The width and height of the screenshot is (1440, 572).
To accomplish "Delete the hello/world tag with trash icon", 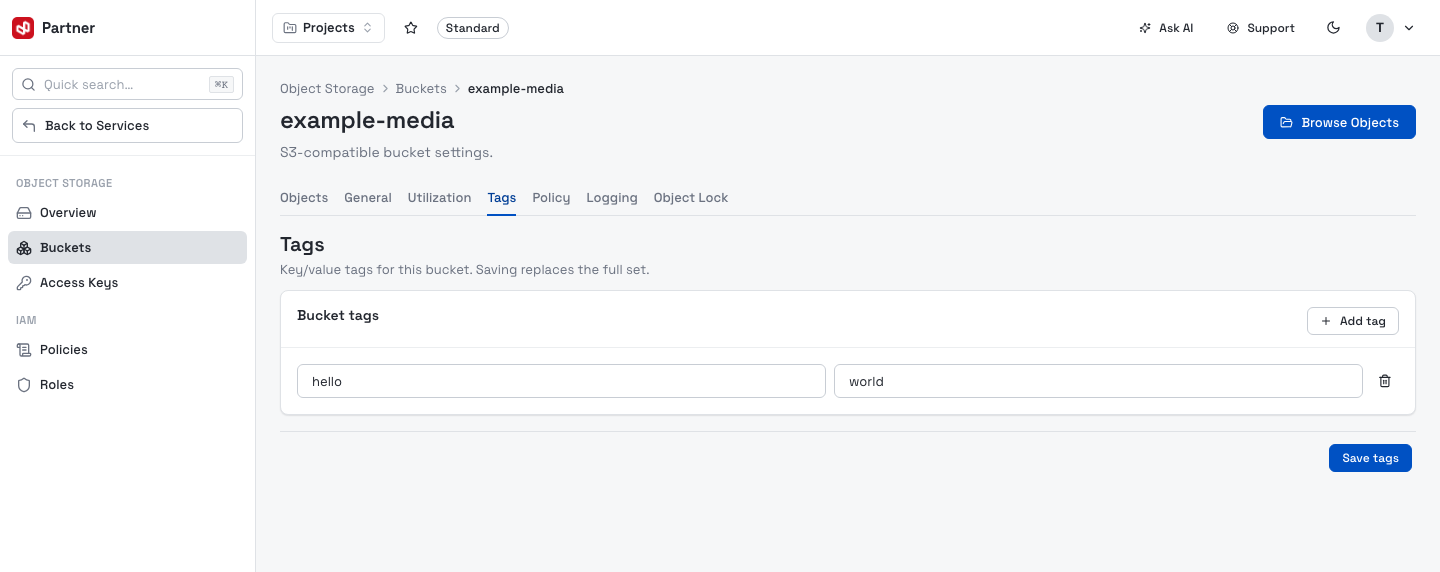I will point(1385,381).
